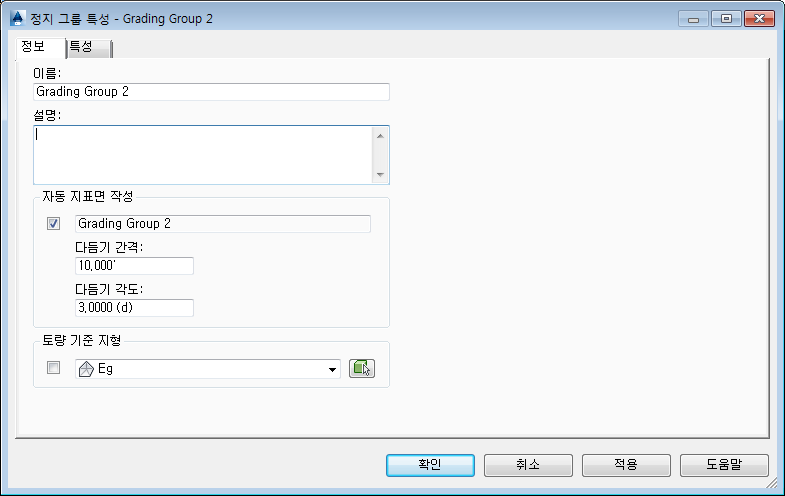
Task: Click the 이름 field containing Grading Group 2
Action: click(211, 92)
